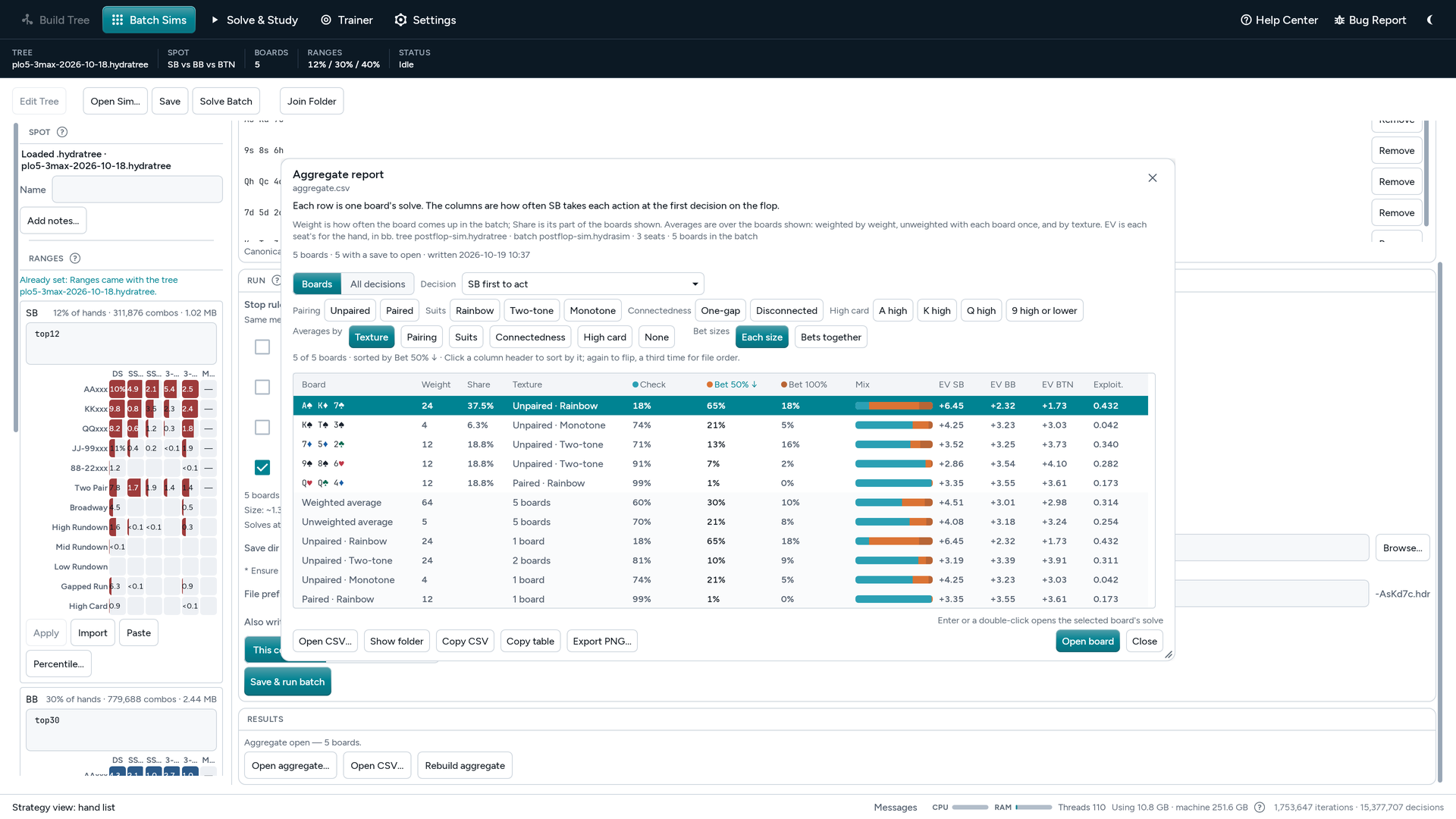The height and width of the screenshot is (819, 1456).
Task: Switch to the Boards tab
Action: click(x=317, y=284)
